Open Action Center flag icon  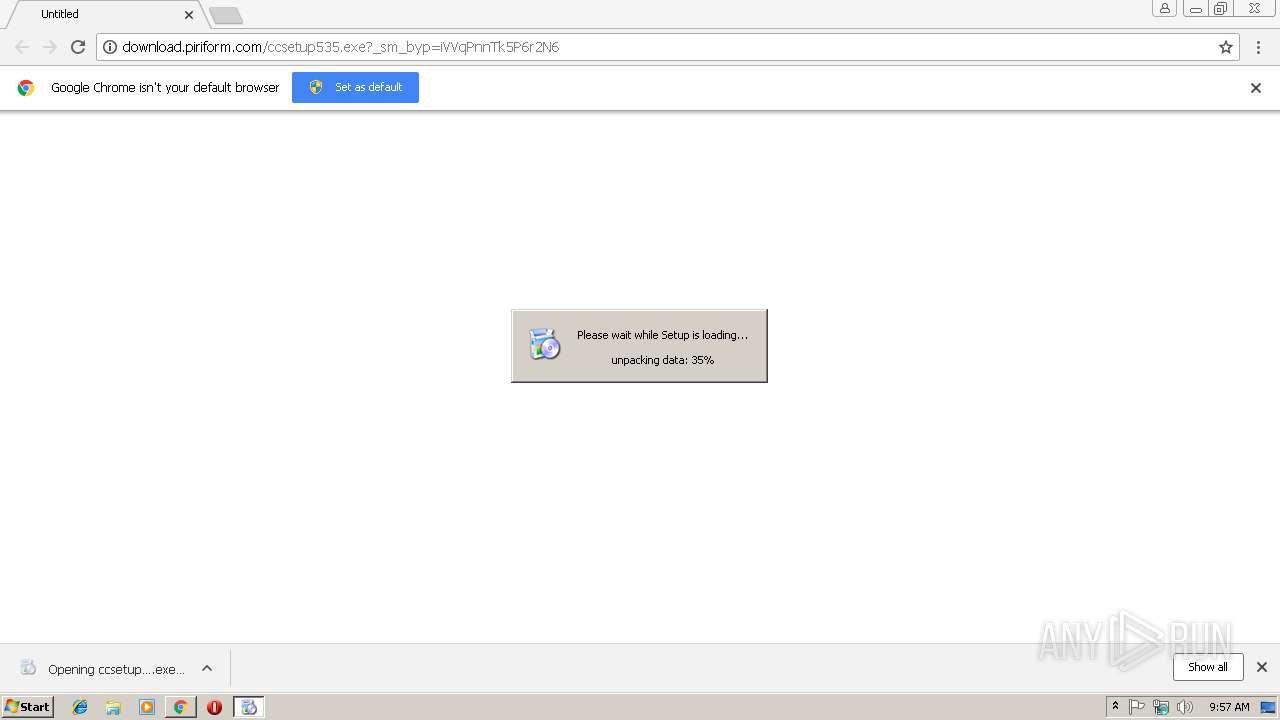point(1137,707)
